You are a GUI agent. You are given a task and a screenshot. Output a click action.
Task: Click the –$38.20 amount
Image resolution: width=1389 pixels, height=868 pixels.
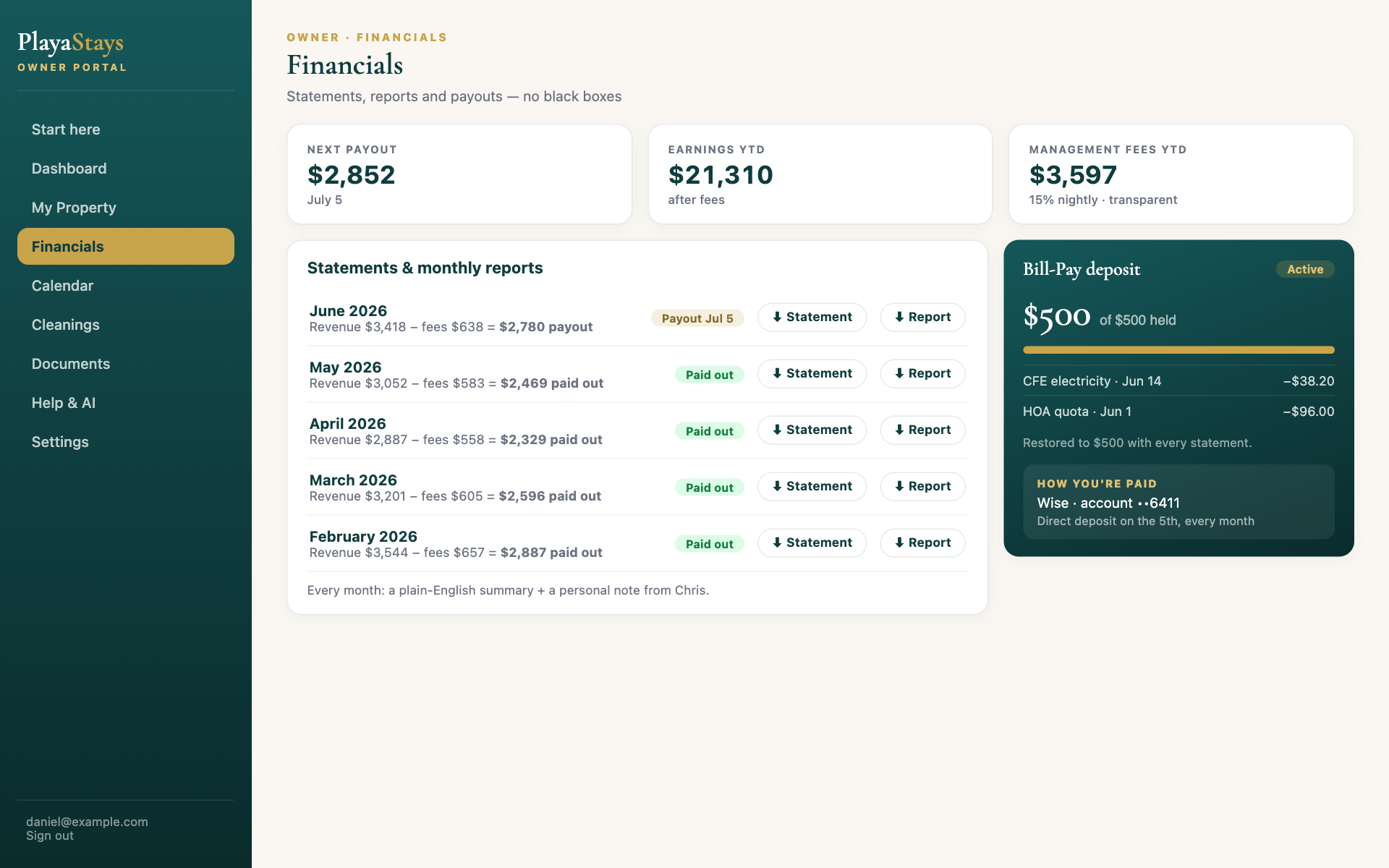[1309, 381]
